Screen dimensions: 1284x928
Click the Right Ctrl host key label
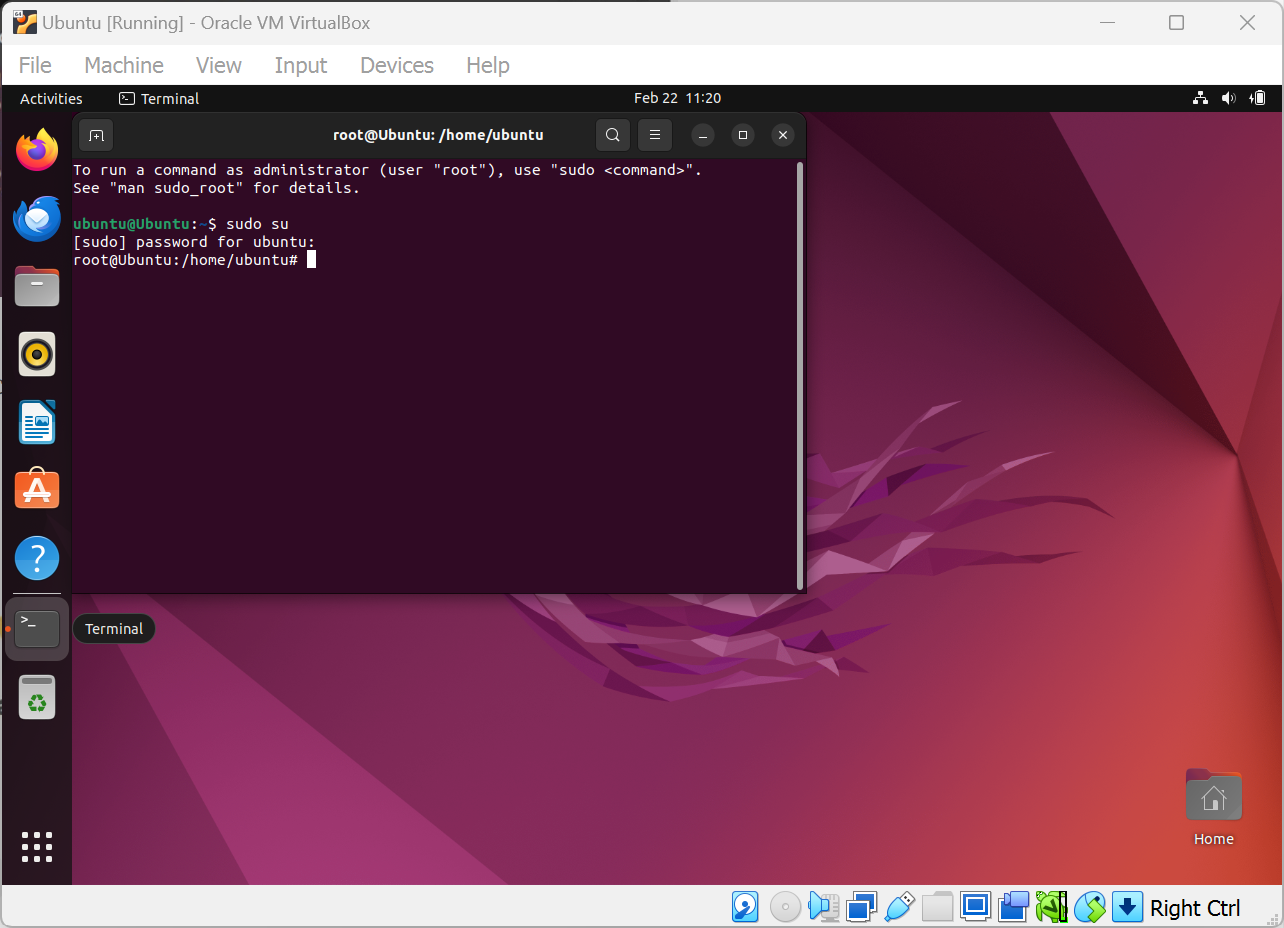[1195, 908]
